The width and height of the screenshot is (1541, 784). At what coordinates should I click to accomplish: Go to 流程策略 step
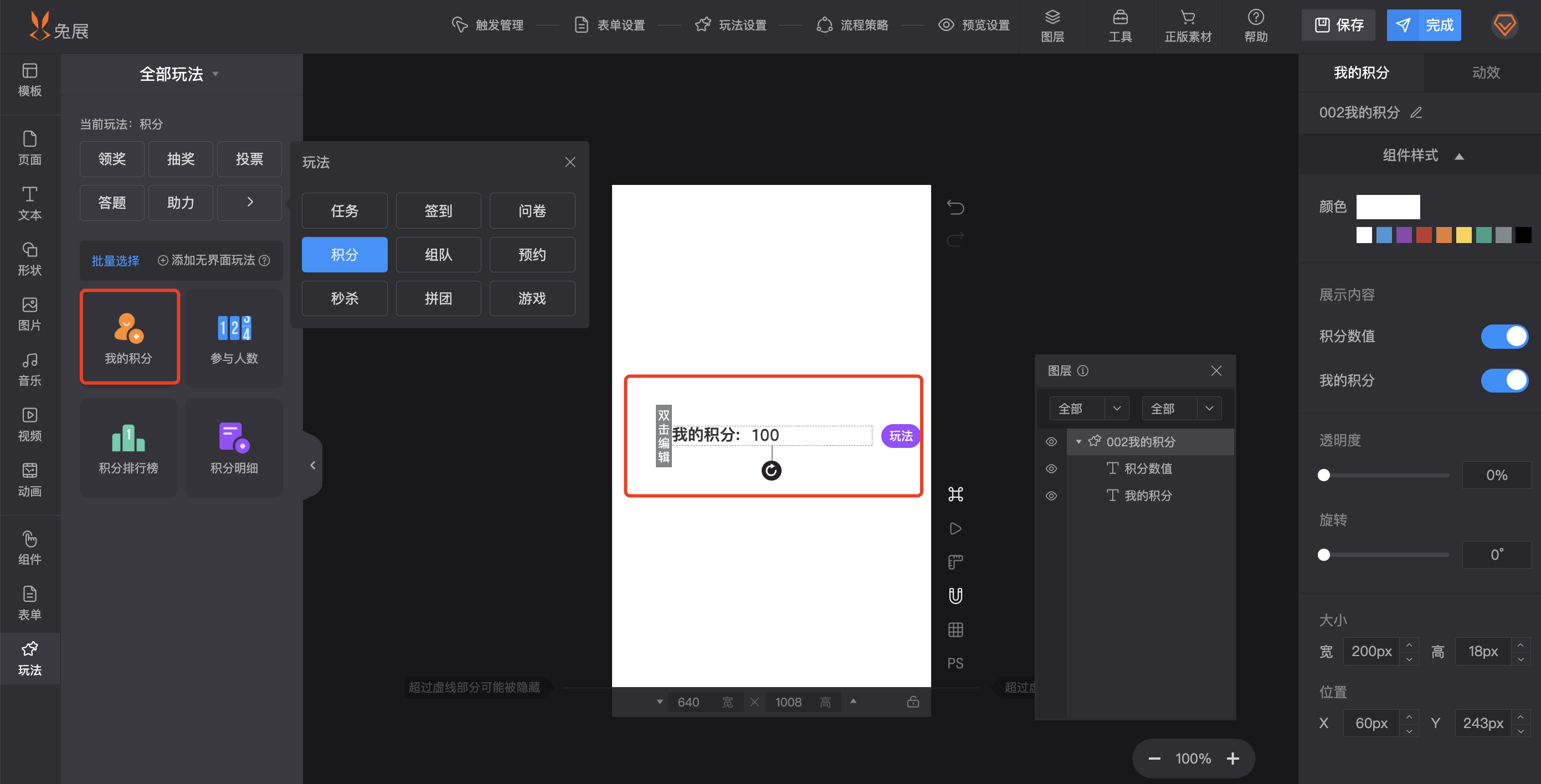(852, 25)
